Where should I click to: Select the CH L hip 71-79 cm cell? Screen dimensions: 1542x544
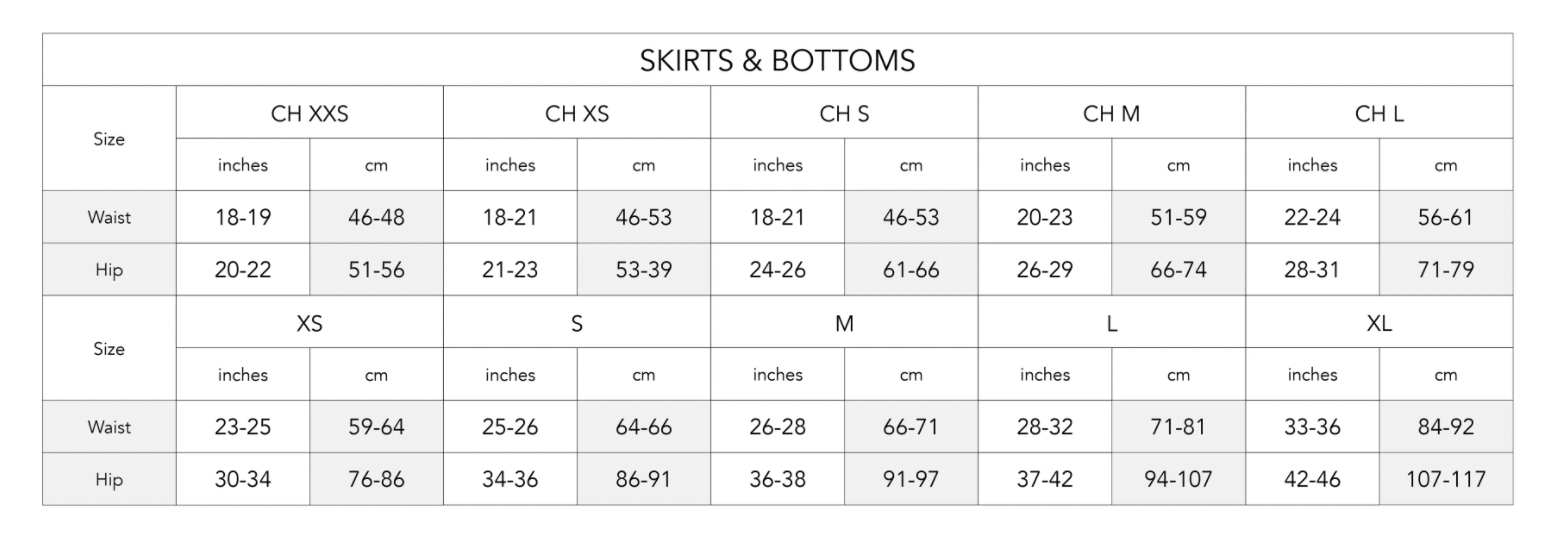pos(1446,269)
